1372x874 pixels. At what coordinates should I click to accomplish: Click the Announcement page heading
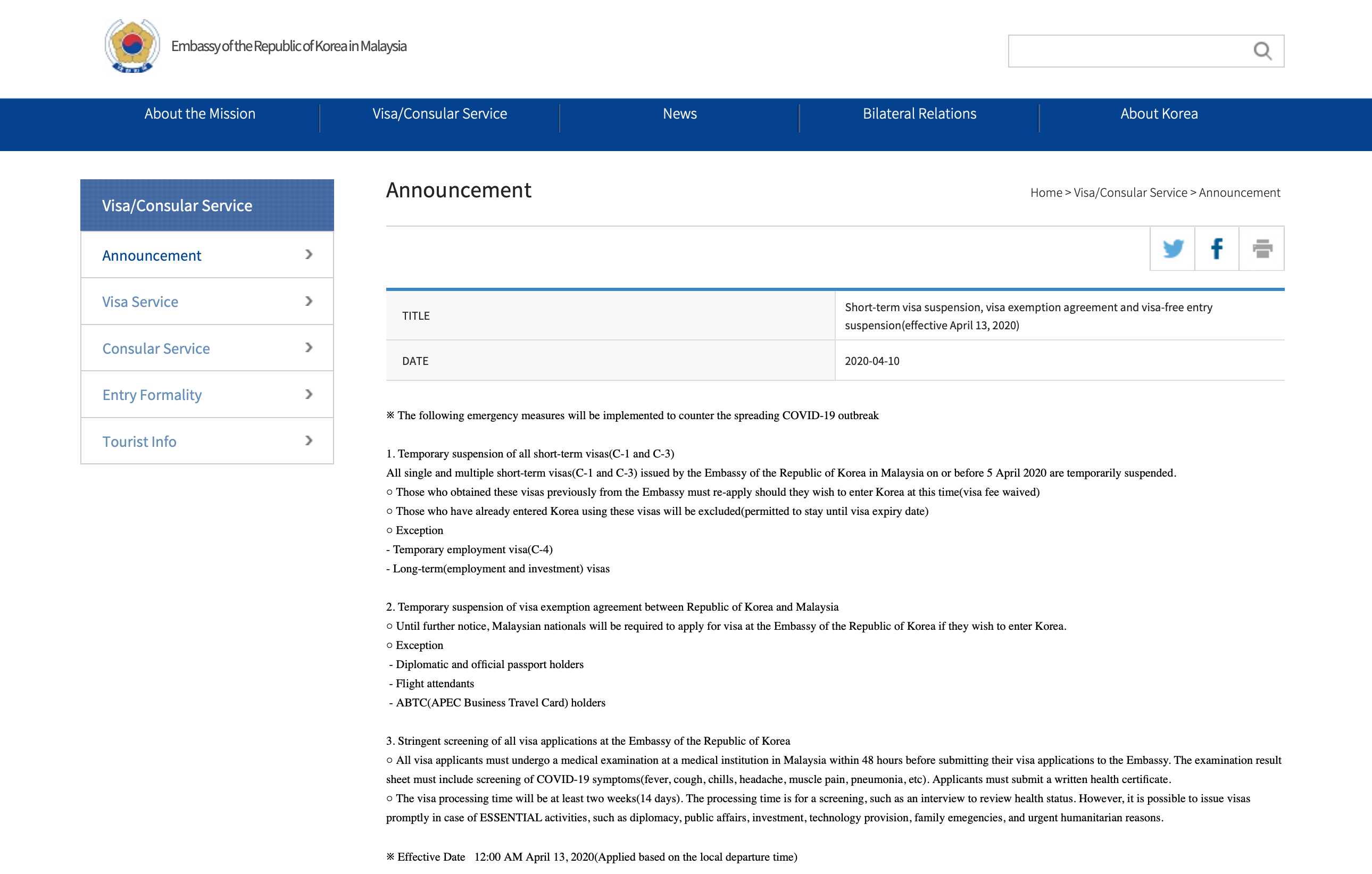pyautogui.click(x=459, y=190)
